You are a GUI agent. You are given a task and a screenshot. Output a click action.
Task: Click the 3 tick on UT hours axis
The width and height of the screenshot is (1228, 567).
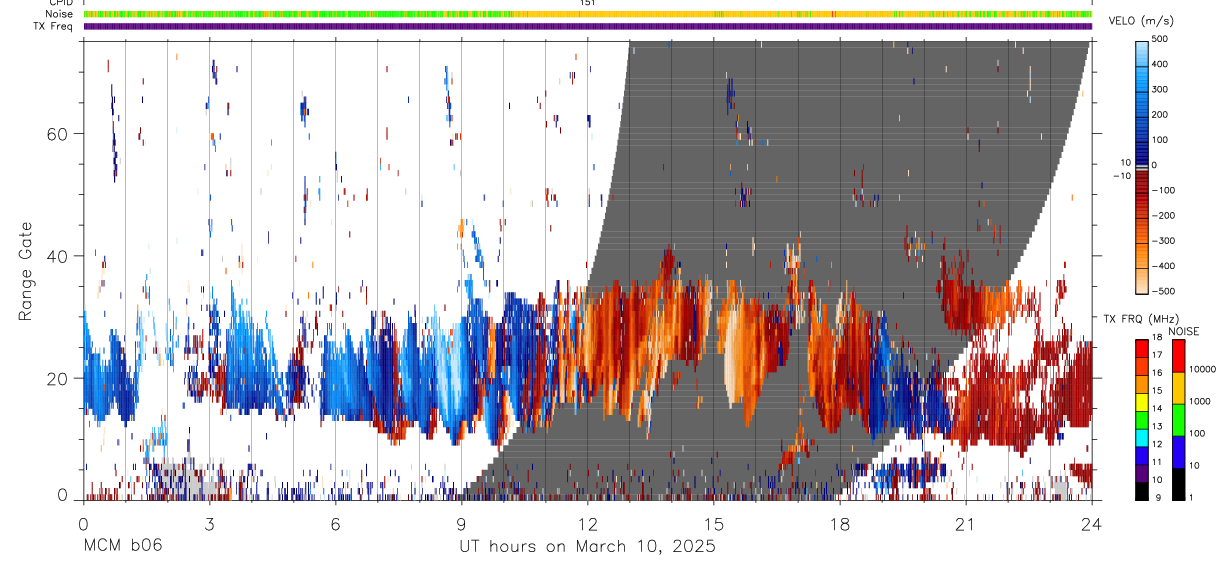[x=209, y=524]
